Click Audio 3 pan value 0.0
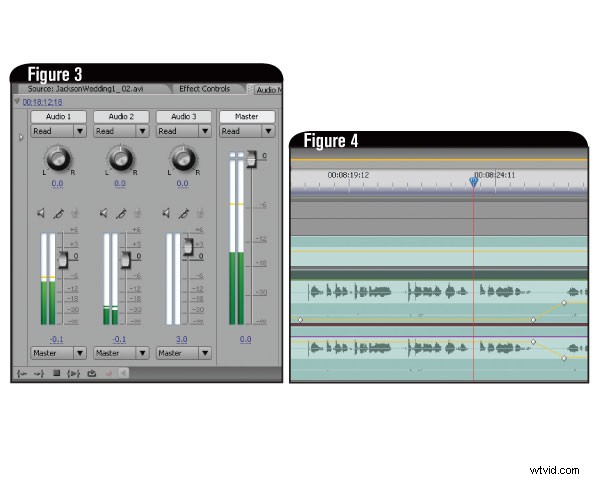The width and height of the screenshot is (600, 480). [183, 183]
